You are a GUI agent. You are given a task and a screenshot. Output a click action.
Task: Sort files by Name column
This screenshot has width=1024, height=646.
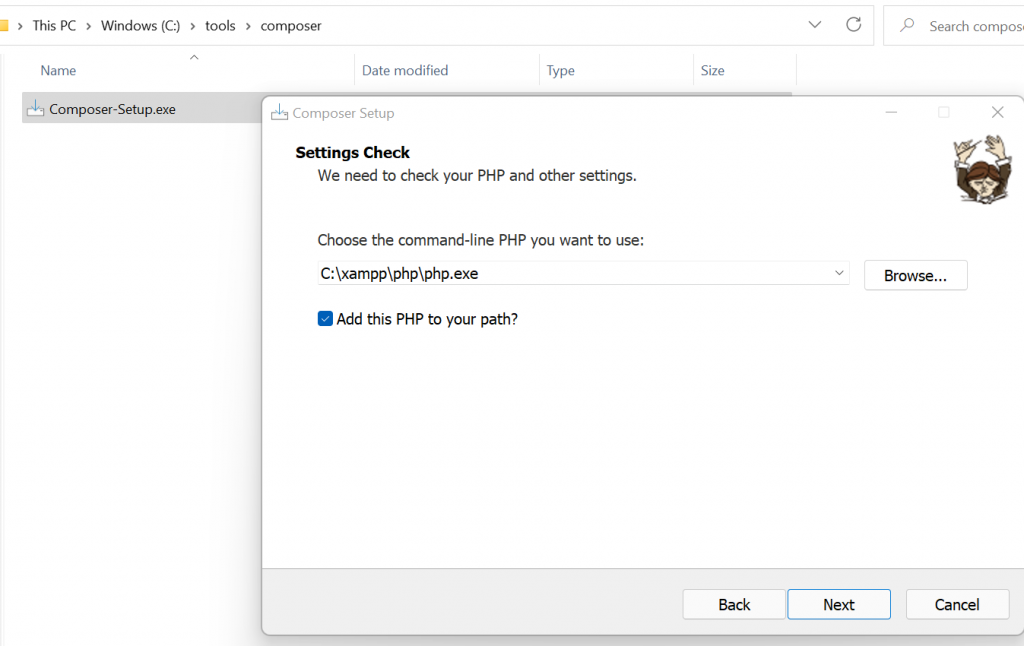58,71
